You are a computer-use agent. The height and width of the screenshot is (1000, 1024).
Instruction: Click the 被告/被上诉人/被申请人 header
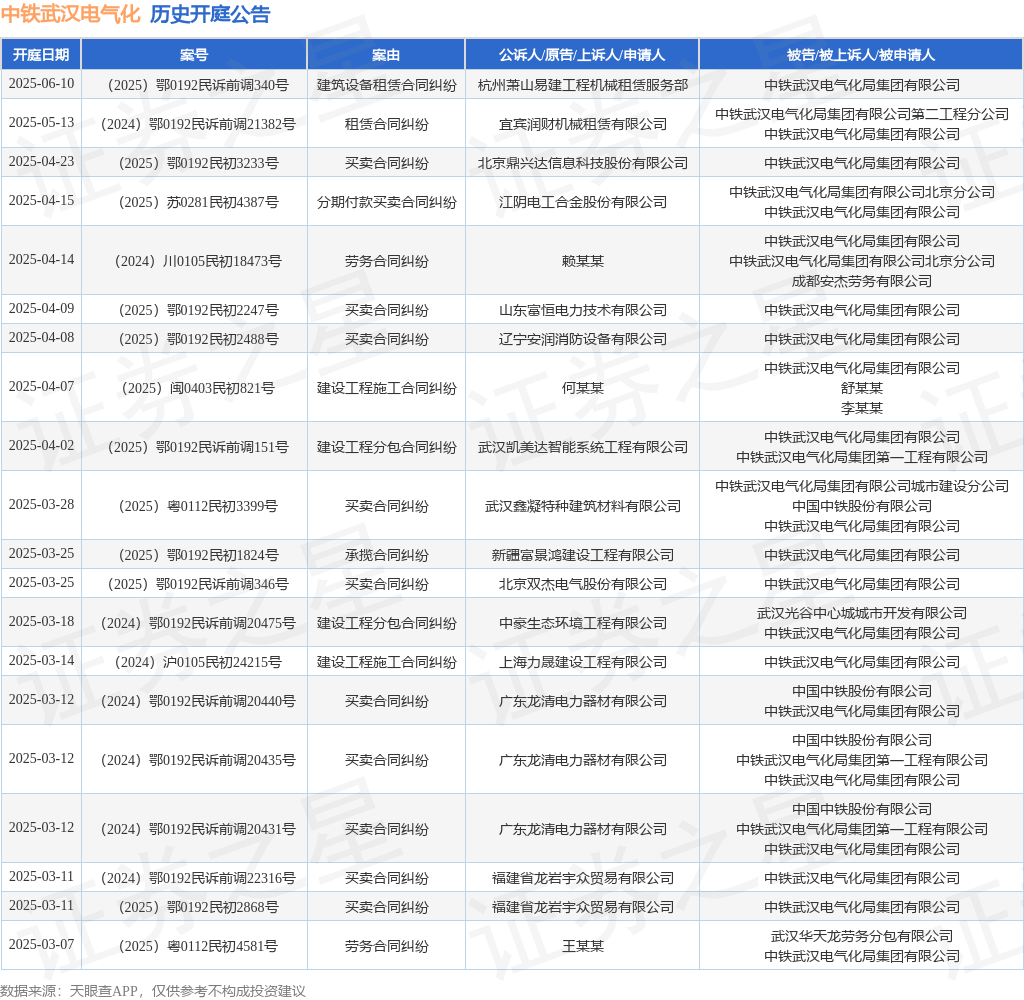click(x=861, y=55)
